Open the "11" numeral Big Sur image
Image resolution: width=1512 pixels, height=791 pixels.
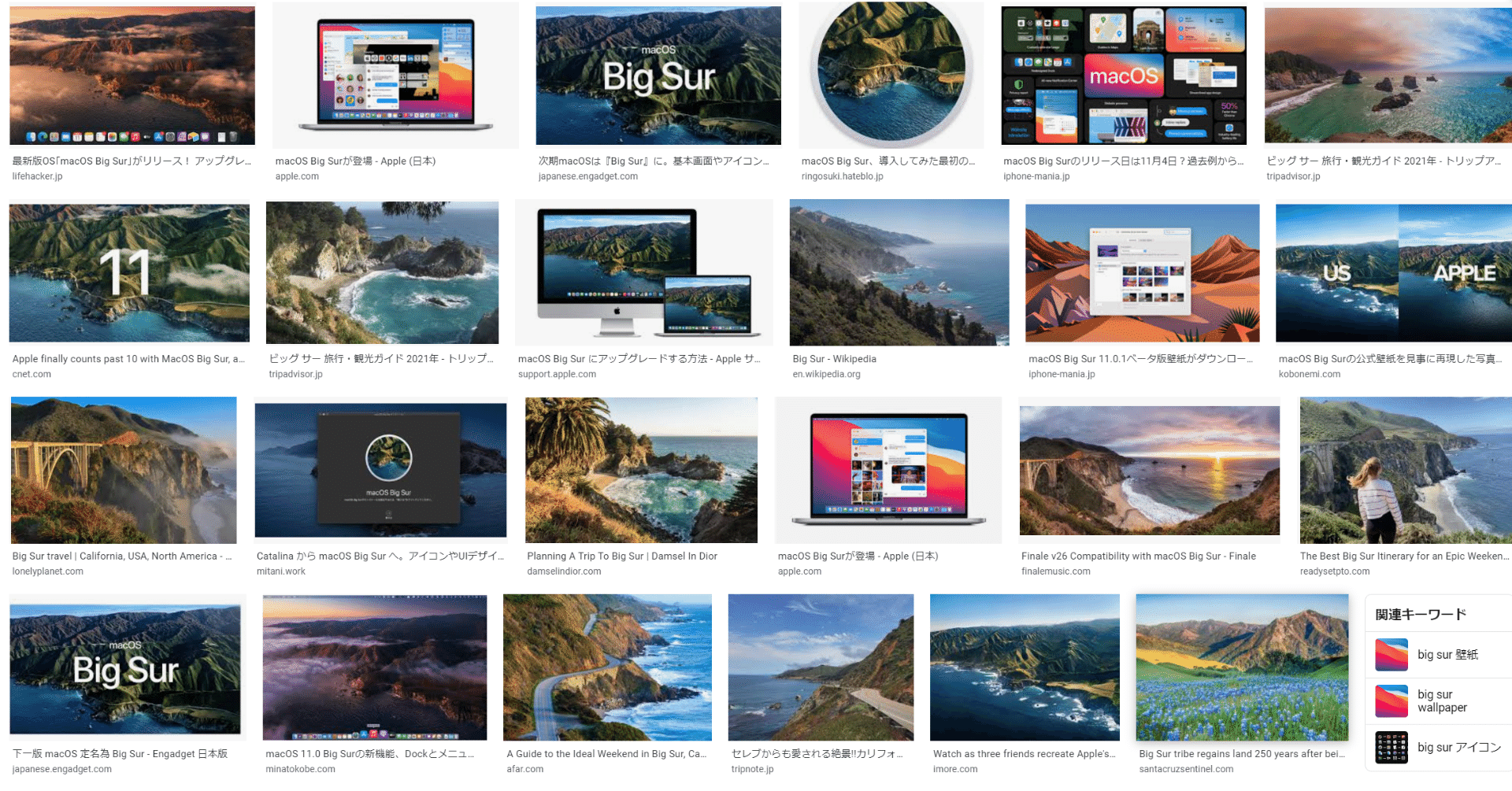click(x=128, y=272)
